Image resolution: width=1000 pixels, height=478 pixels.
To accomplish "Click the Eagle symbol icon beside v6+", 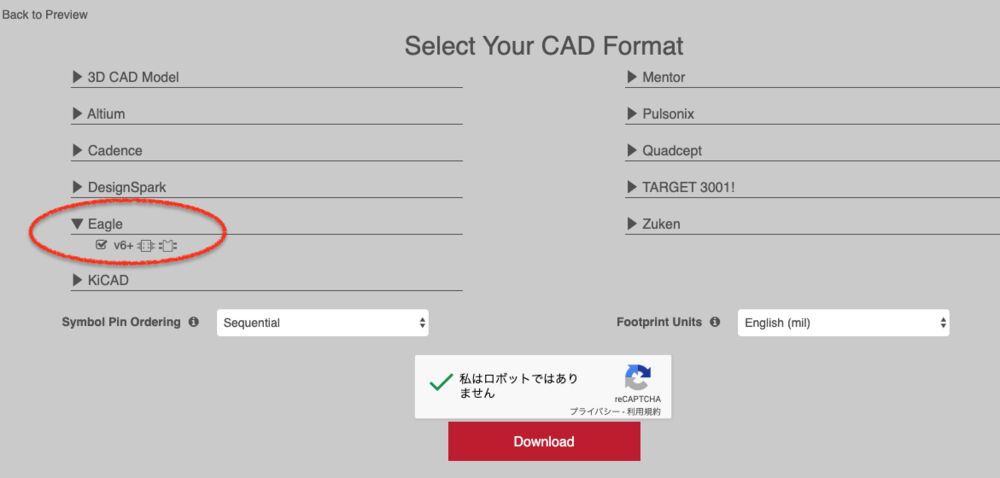I will tap(145, 245).
